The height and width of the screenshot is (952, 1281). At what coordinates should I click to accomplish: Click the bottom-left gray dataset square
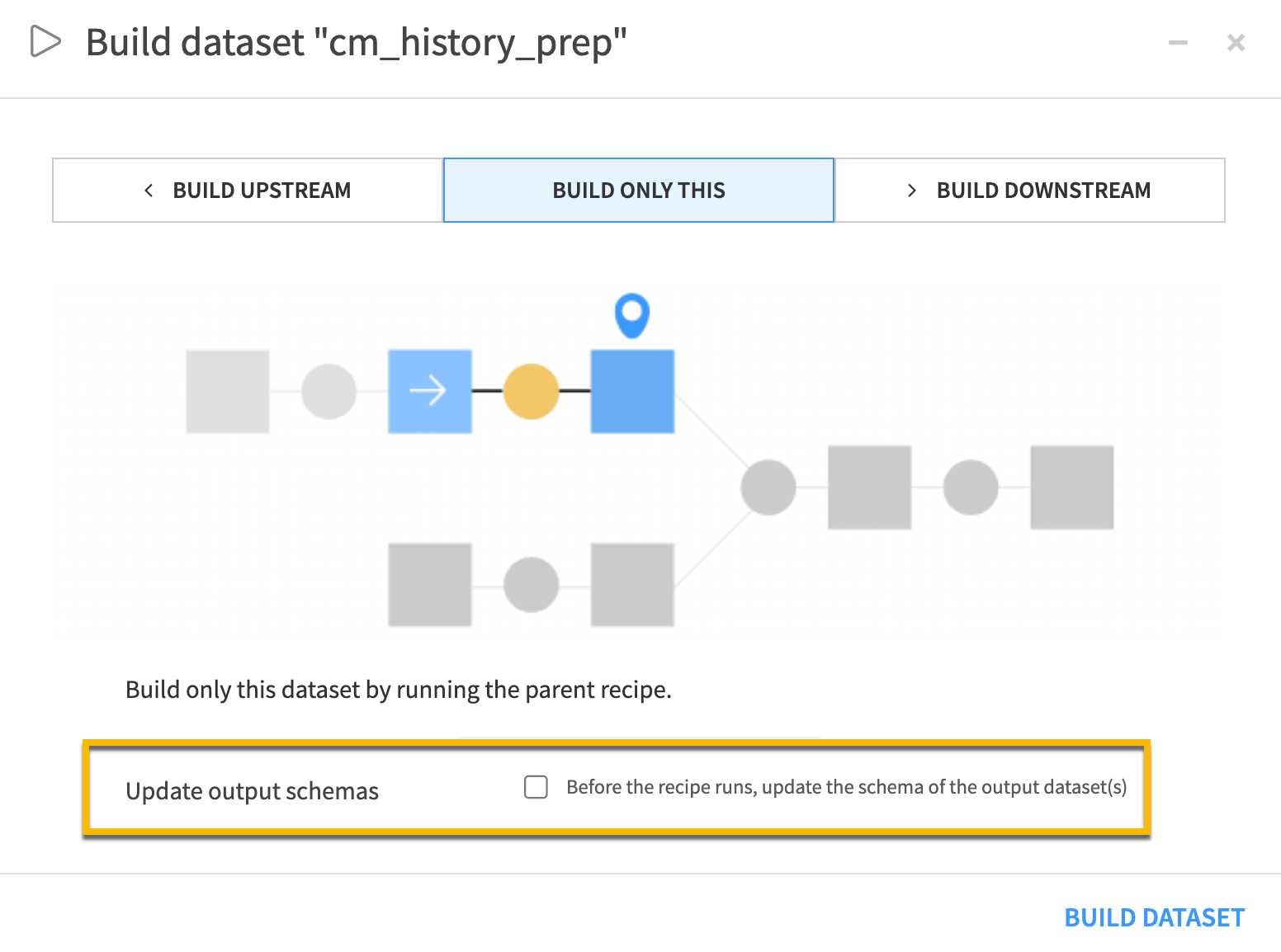click(430, 584)
